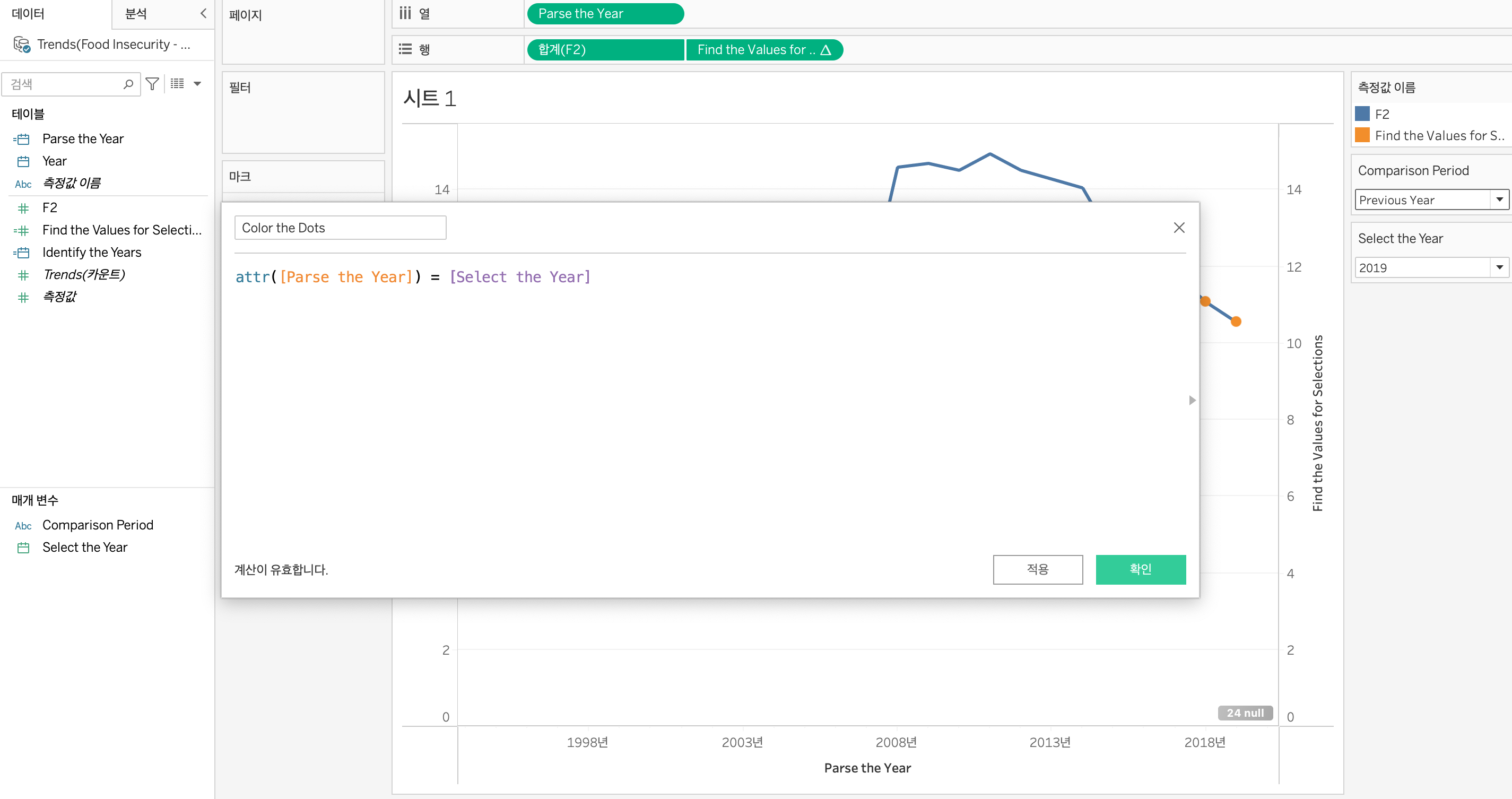This screenshot has height=799, width=1512.
Task: Open the Select the Year dropdown
Action: pos(1499,268)
